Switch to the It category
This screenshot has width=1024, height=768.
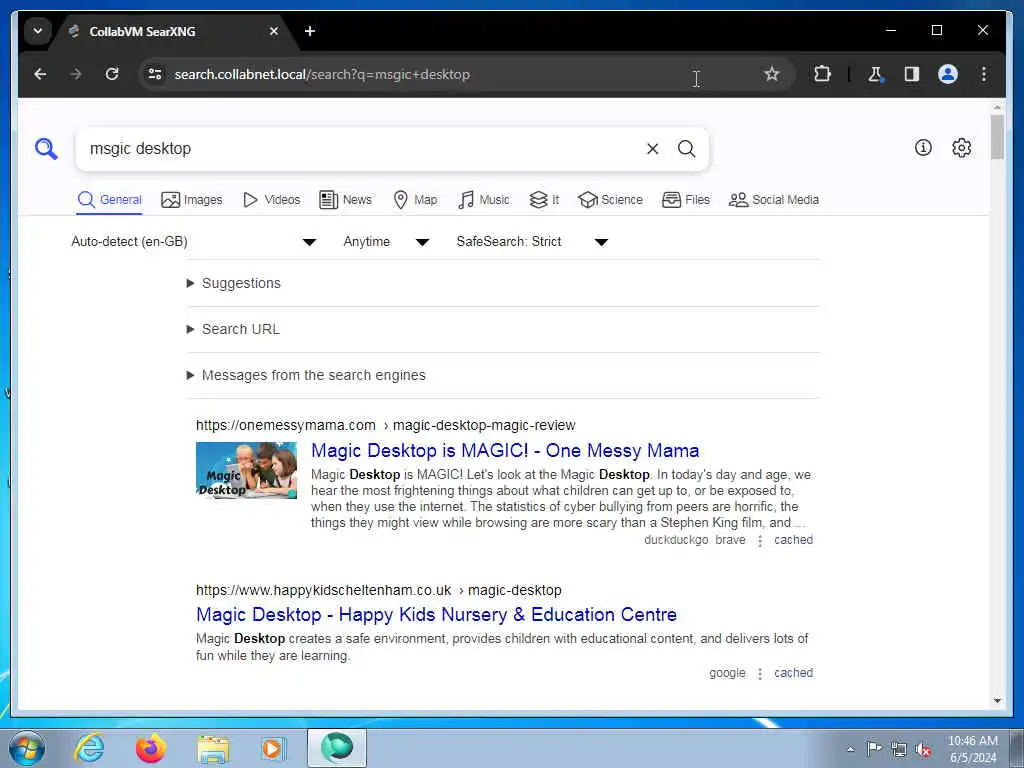pyautogui.click(x=544, y=200)
